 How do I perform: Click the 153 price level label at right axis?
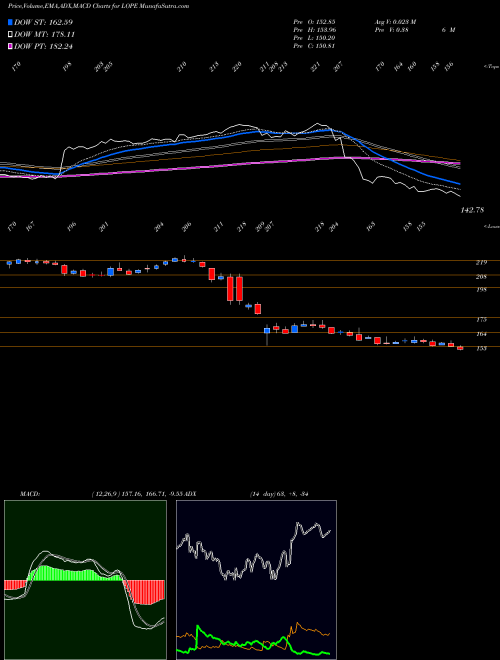(481, 349)
